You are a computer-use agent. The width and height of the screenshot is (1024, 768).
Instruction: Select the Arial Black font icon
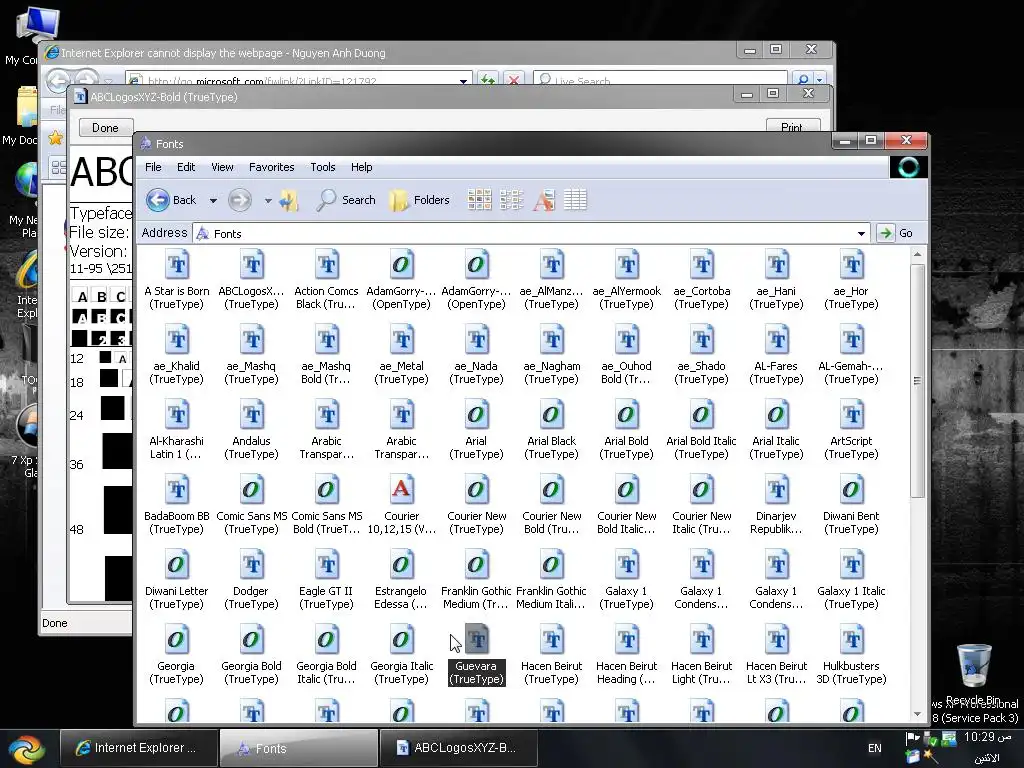[x=552, y=415]
